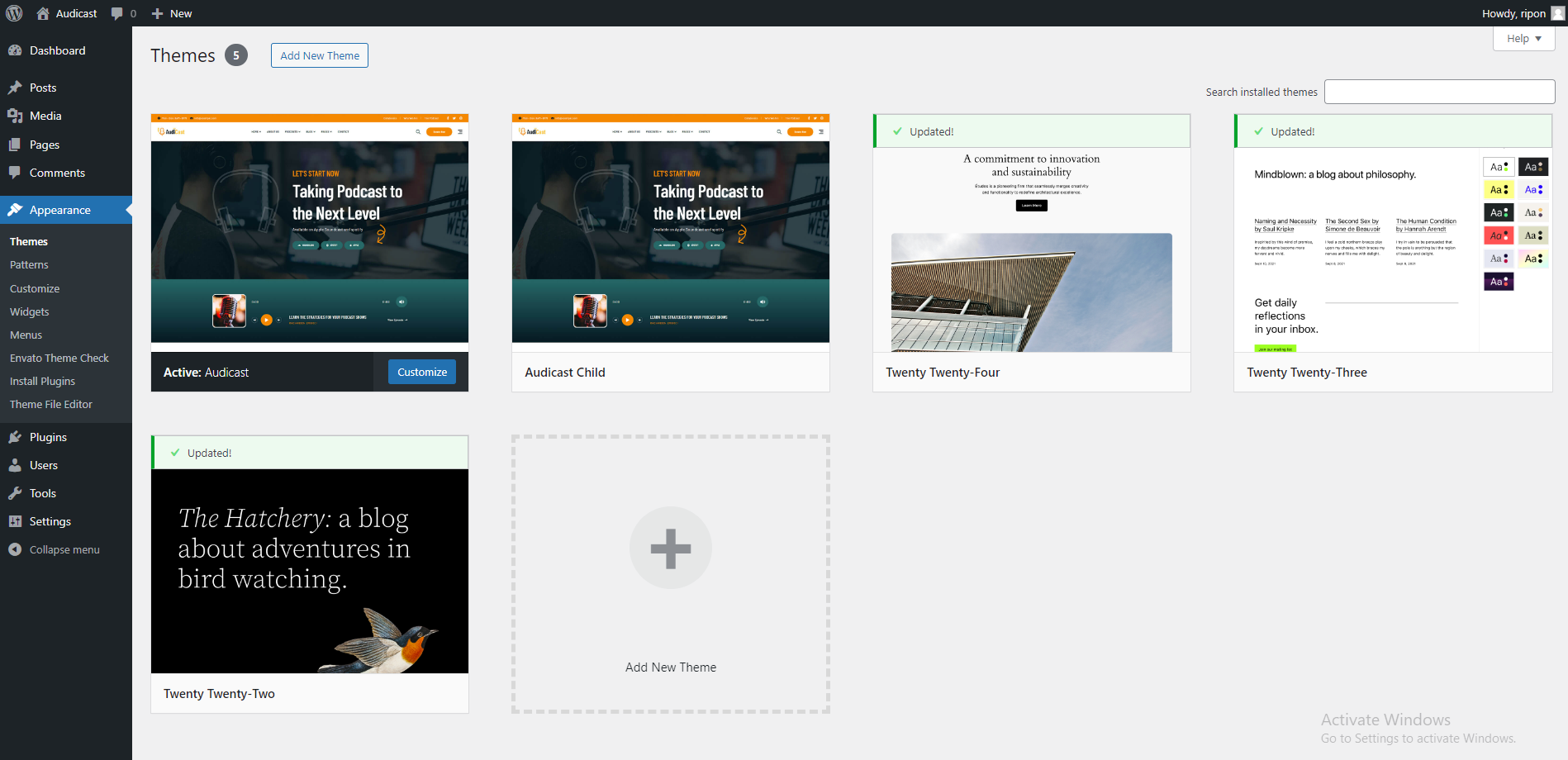The width and height of the screenshot is (1568, 760).
Task: Go to Patterns submenu
Action: tap(29, 265)
